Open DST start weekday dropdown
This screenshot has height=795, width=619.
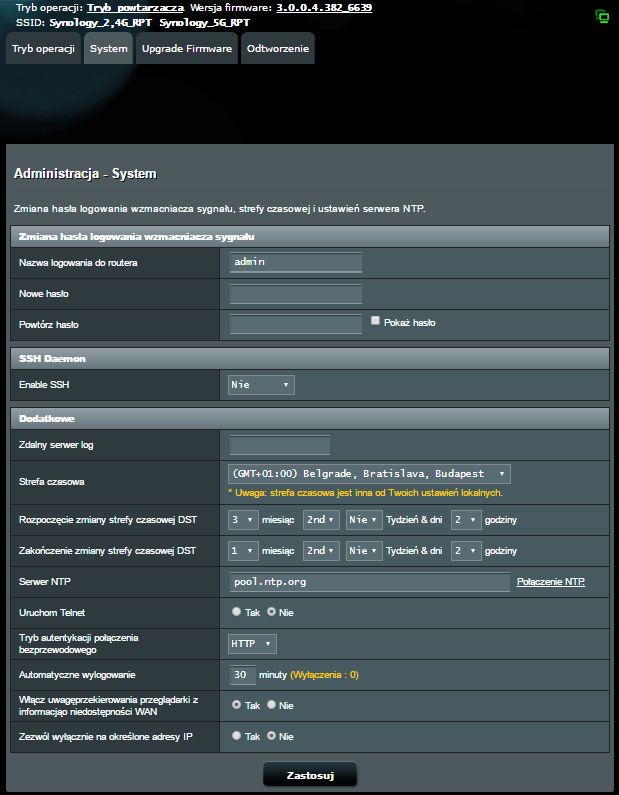[x=364, y=520]
